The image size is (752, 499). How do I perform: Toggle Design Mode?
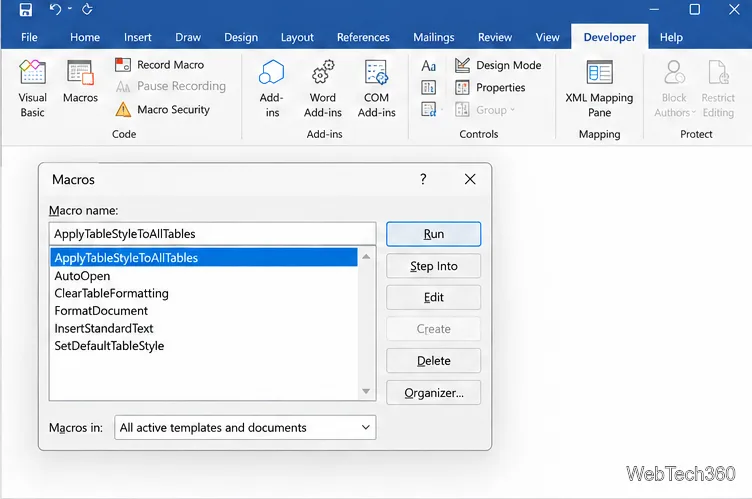(x=498, y=65)
